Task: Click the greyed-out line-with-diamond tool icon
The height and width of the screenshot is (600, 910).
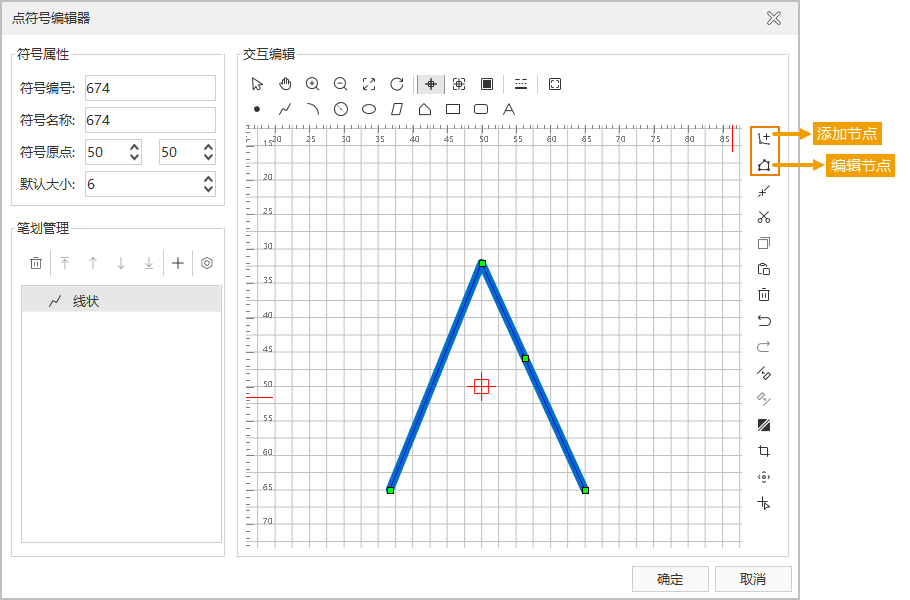Action: coord(764,399)
